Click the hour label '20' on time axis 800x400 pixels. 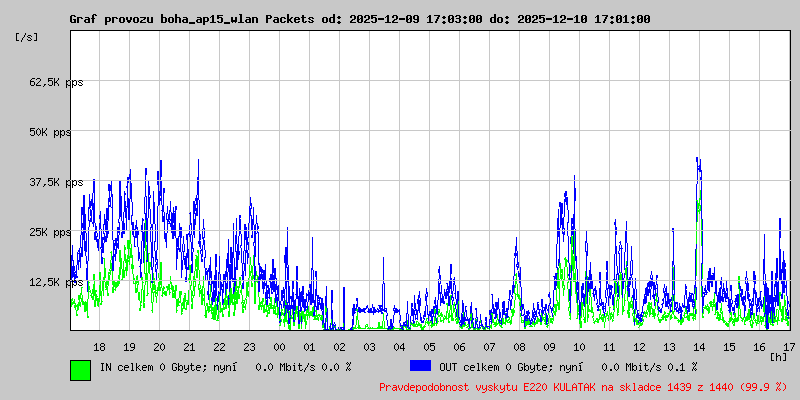tap(160, 347)
